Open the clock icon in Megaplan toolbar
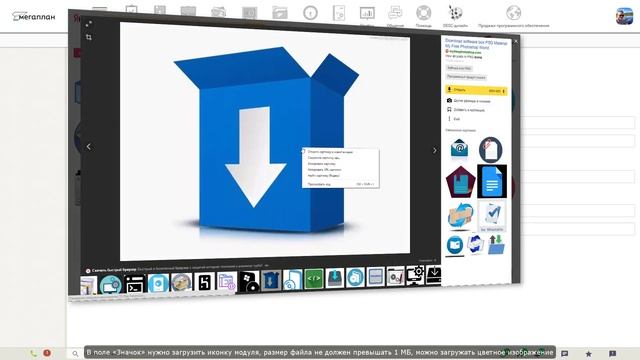 310,13
